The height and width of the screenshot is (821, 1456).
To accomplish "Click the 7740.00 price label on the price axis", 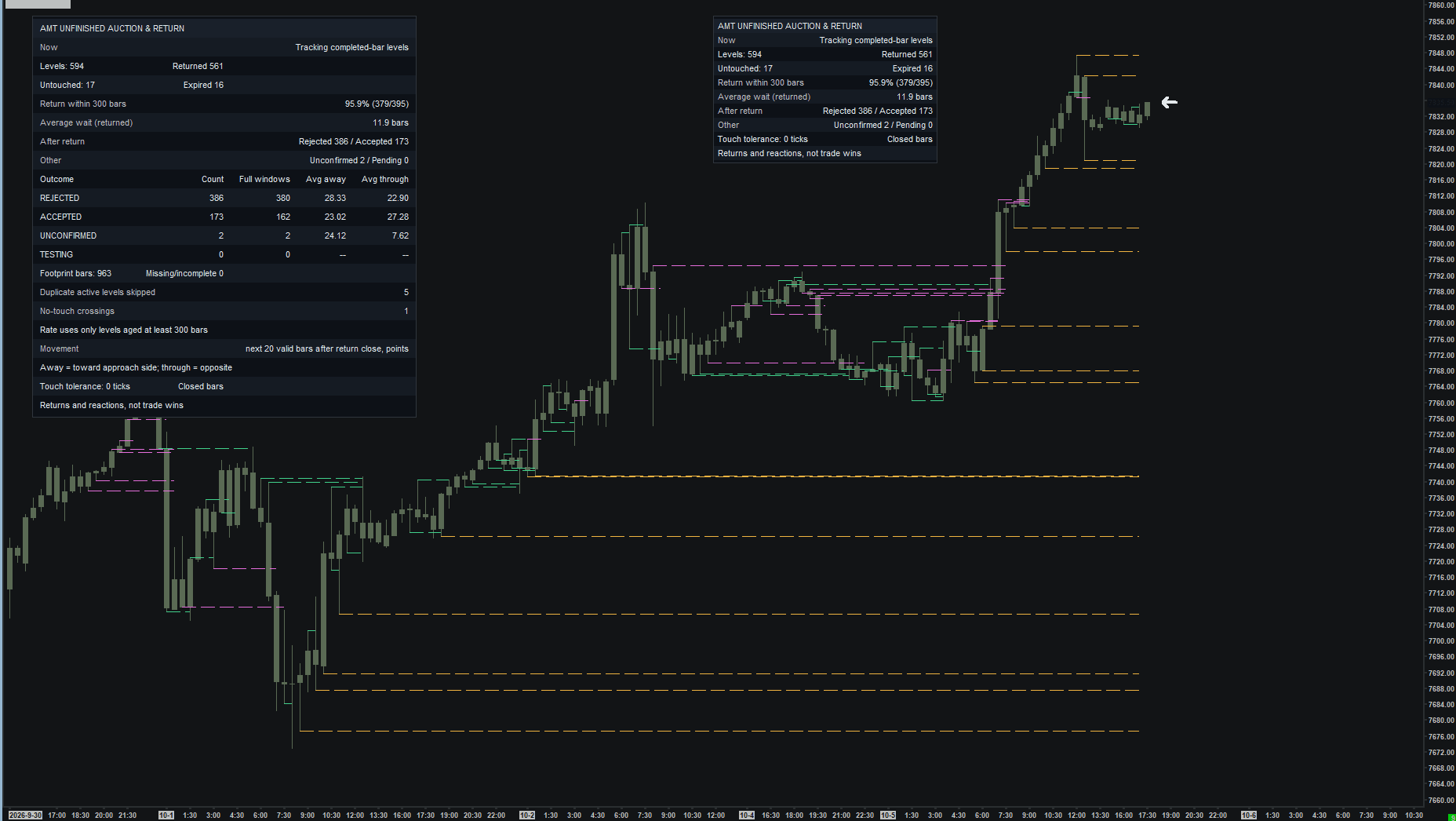I will pos(1441,482).
